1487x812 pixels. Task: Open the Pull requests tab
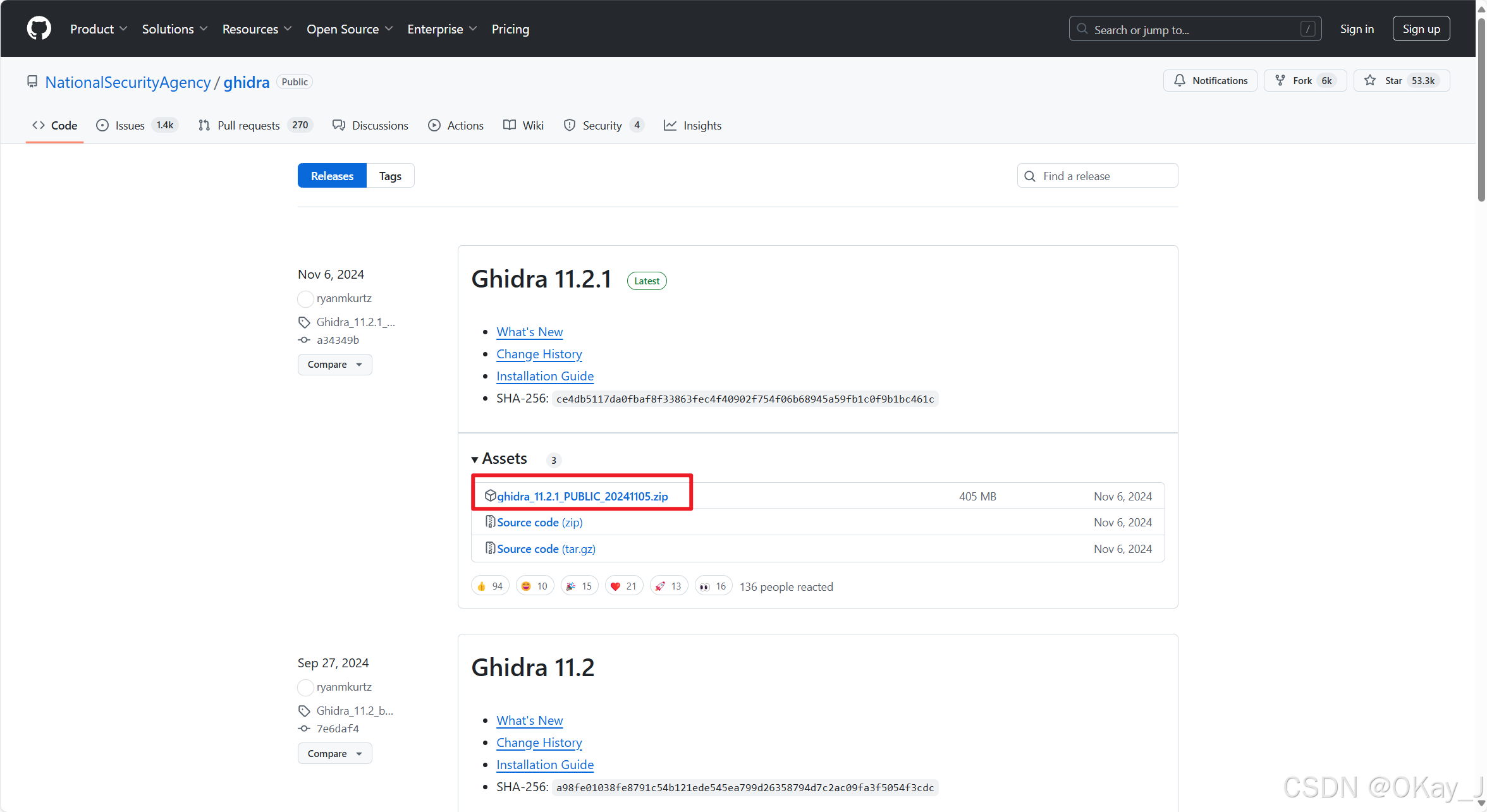[x=248, y=126]
